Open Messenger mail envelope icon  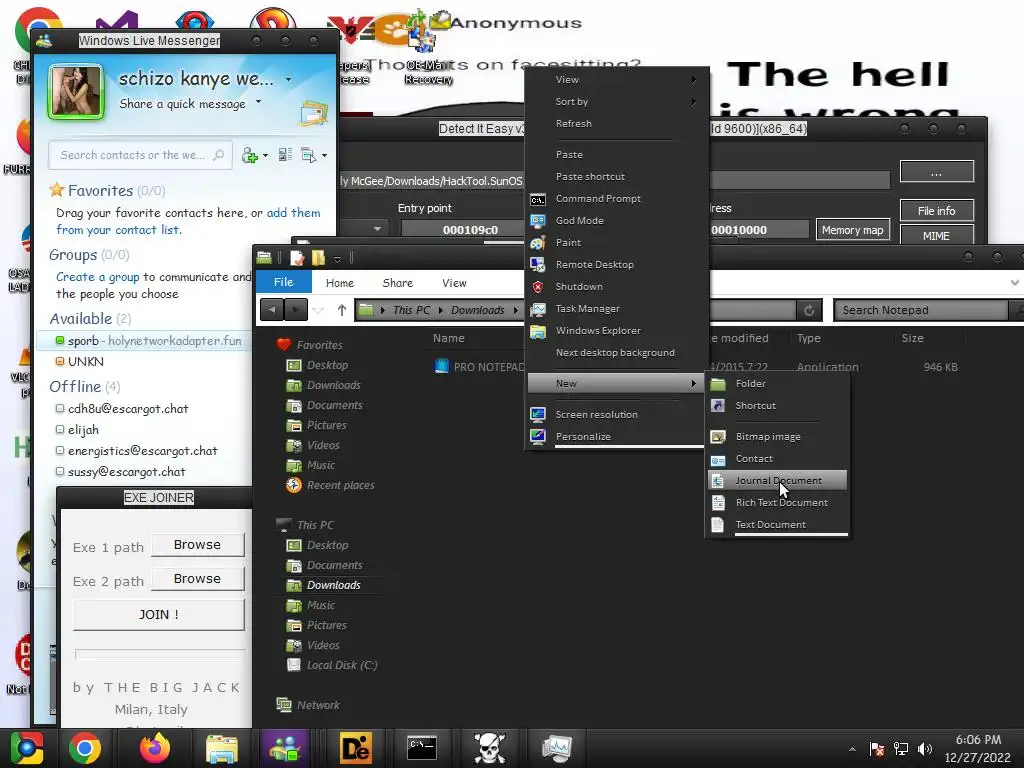pyautogui.click(x=313, y=113)
